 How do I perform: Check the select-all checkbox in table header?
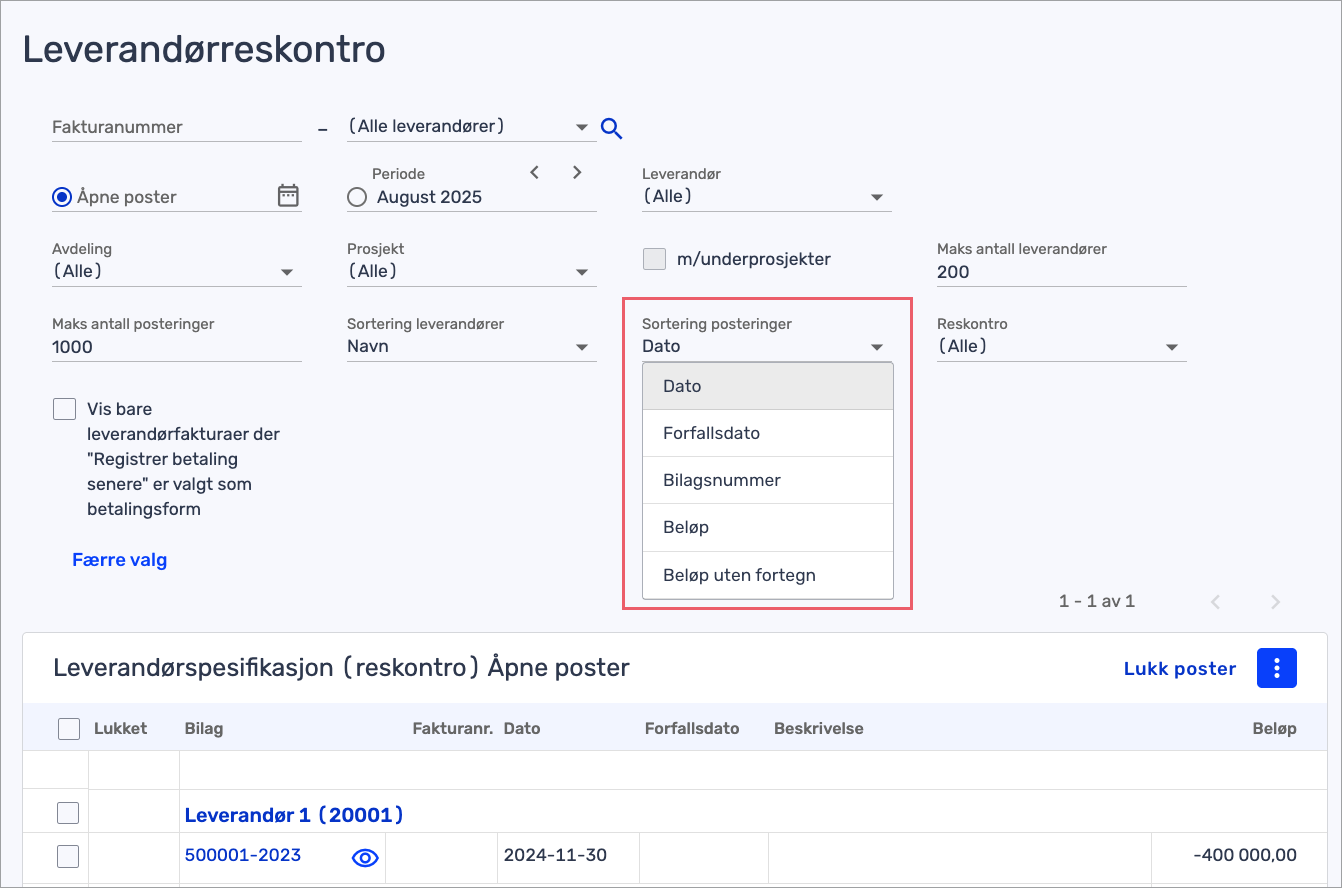[x=68, y=729]
